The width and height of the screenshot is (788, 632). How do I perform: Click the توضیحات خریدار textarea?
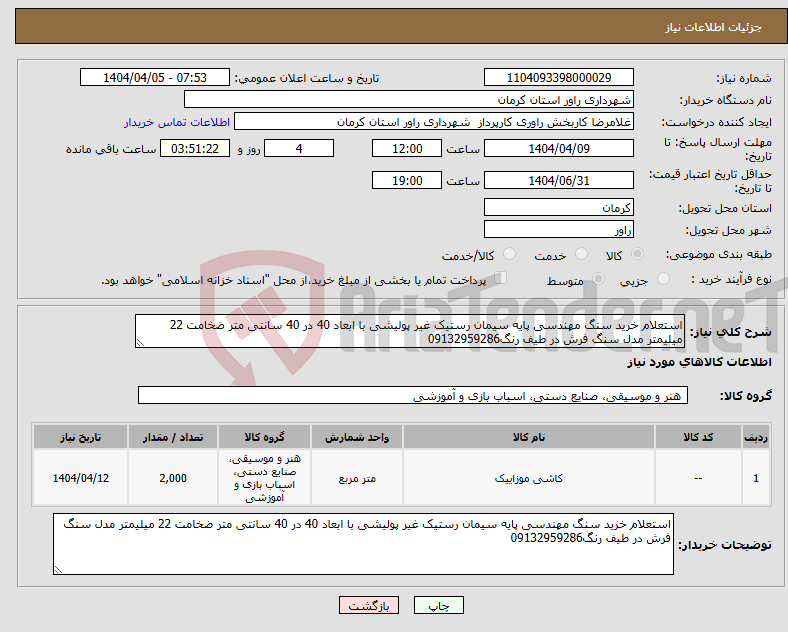363,544
